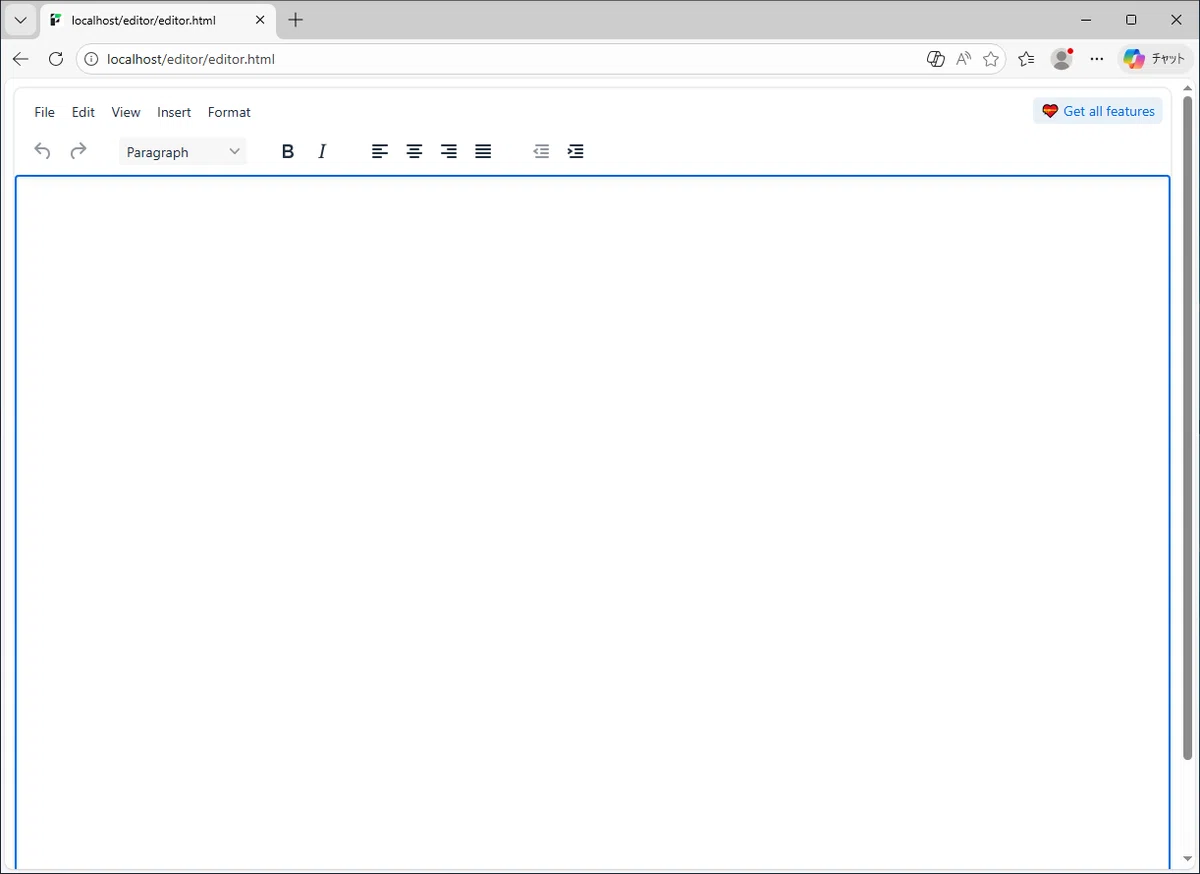The width and height of the screenshot is (1200, 874).
Task: Click the page vertical scrollbar
Action: click(1188, 428)
